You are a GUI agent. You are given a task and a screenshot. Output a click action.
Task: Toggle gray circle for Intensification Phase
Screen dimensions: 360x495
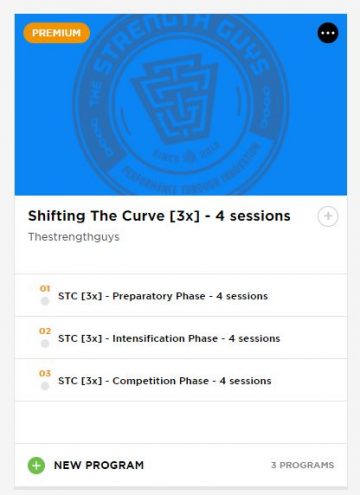(x=45, y=344)
